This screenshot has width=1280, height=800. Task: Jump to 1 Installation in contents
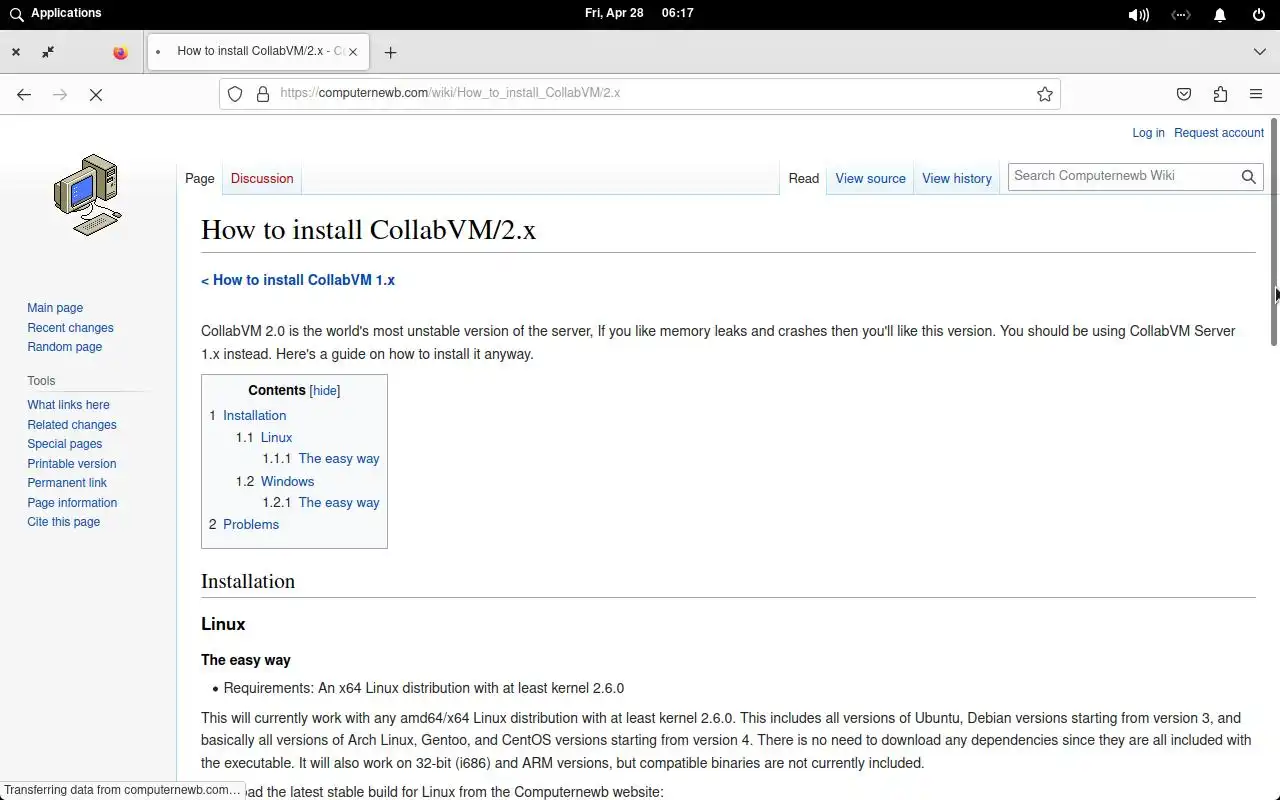tap(248, 415)
